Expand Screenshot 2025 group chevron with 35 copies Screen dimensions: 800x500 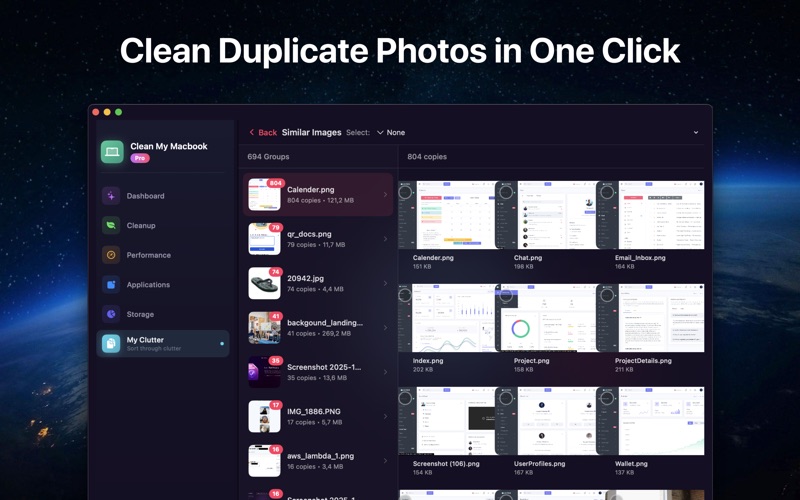click(x=385, y=372)
